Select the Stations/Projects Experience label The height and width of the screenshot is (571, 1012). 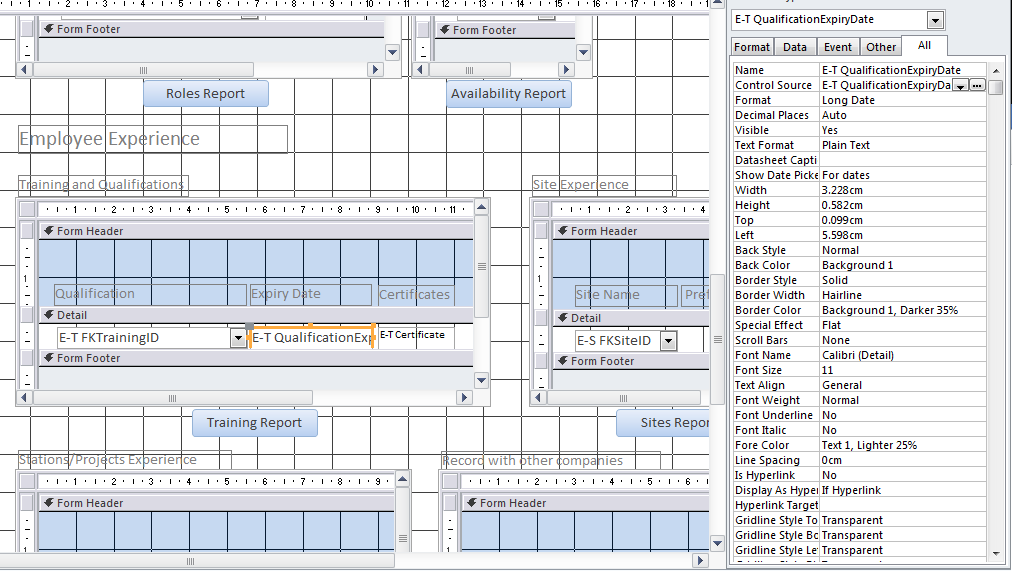[x=125, y=460]
